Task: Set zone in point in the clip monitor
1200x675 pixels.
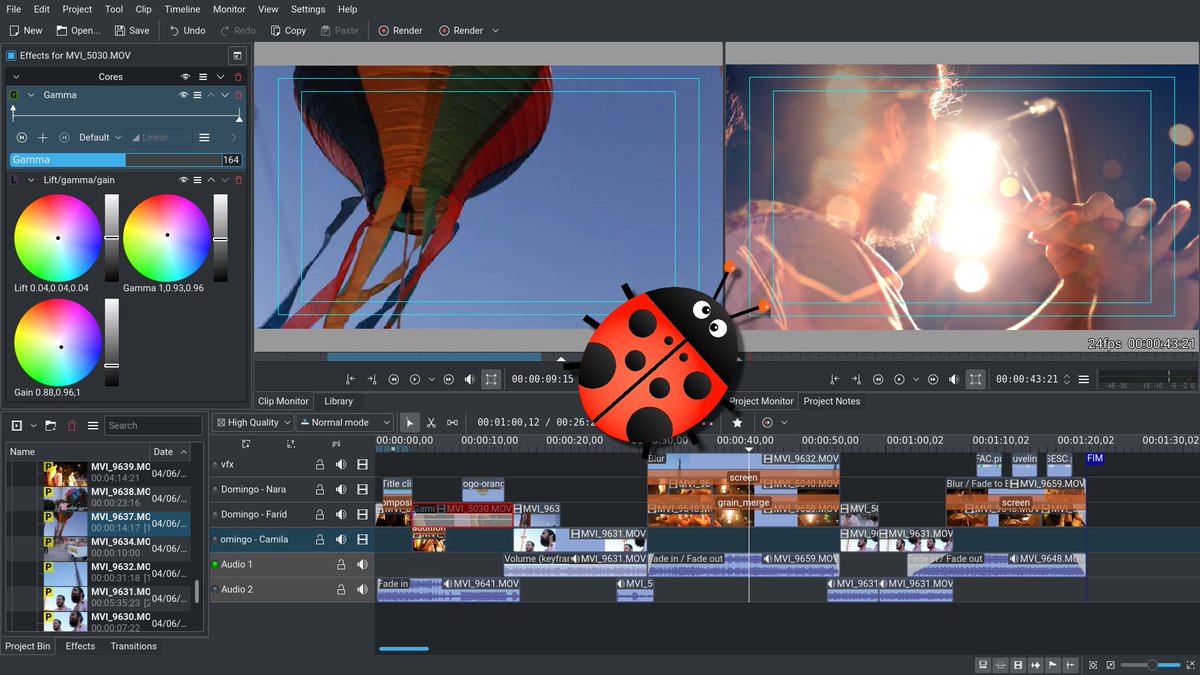Action: 350,379
